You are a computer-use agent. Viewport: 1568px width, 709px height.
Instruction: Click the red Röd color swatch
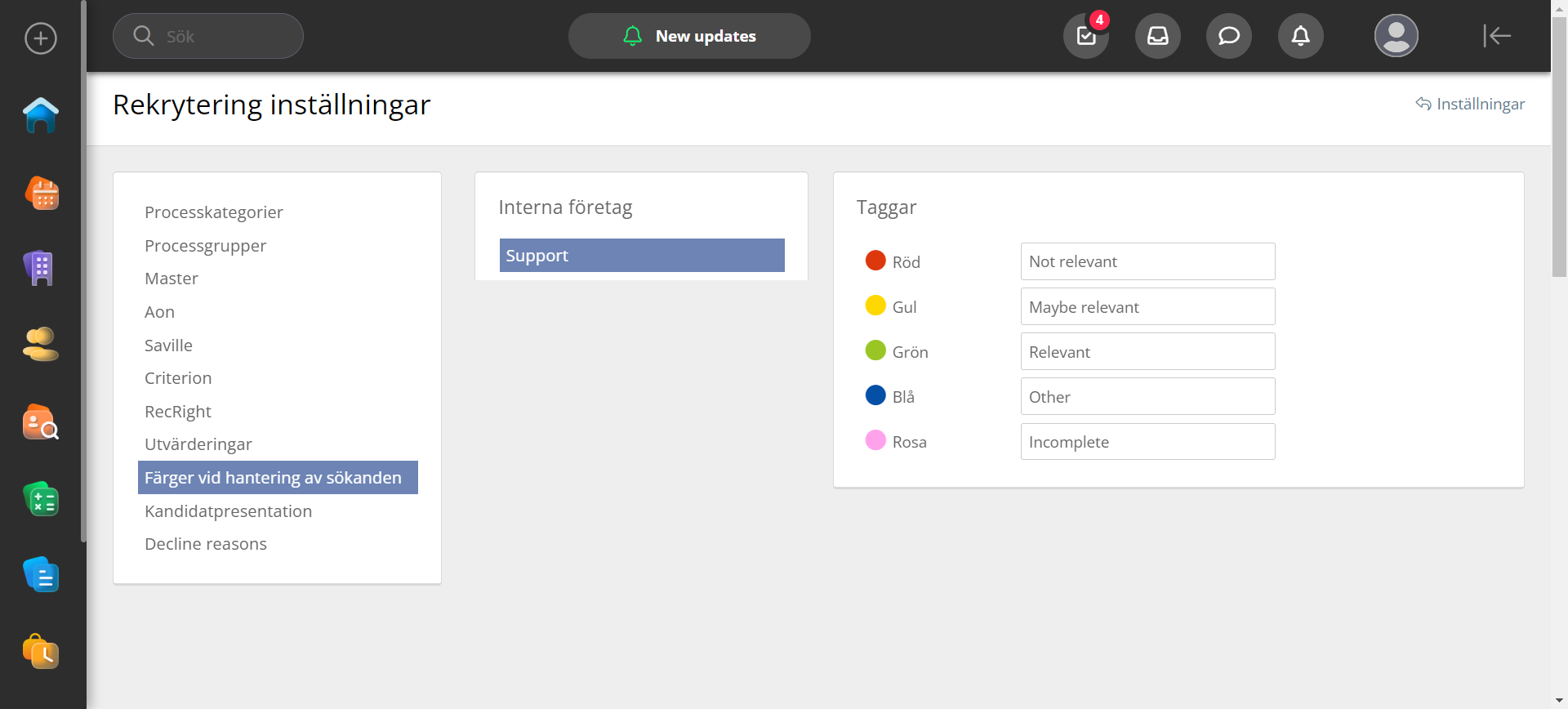[875, 261]
